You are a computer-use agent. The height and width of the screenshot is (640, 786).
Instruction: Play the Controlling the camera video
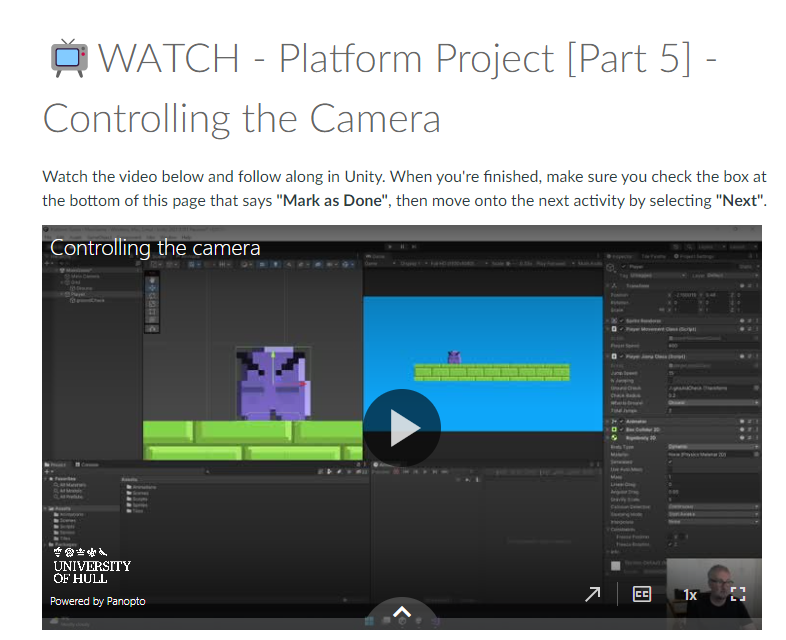tap(401, 428)
